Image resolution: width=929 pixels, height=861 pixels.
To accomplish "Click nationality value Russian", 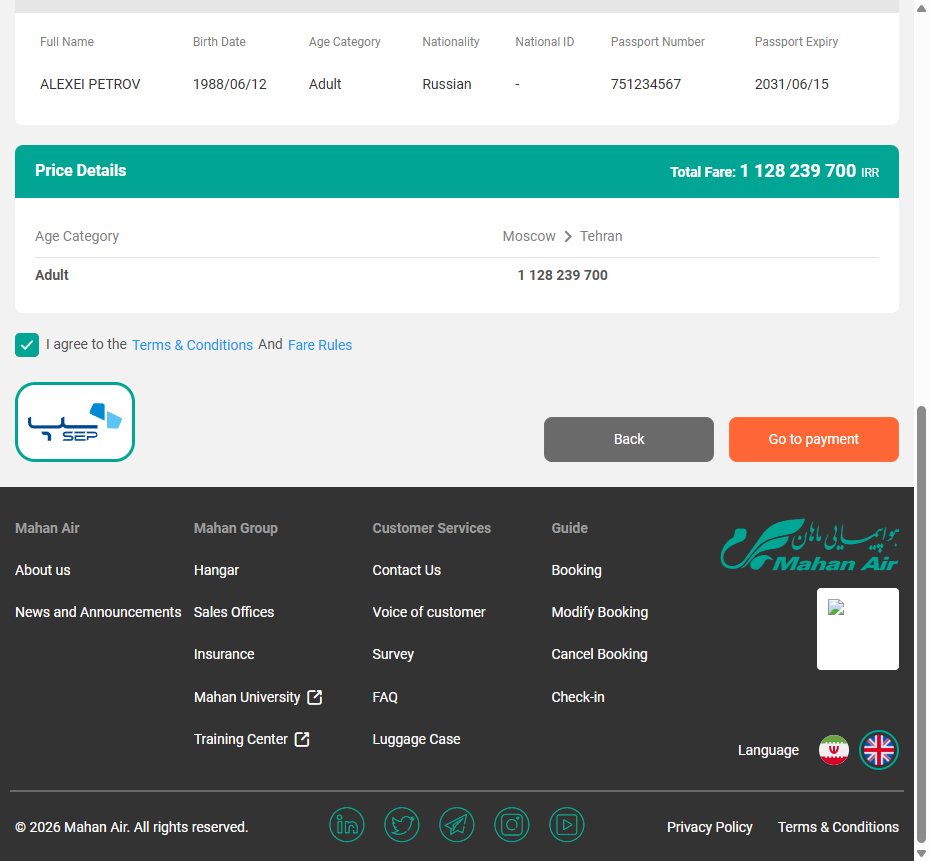I will 447,84.
